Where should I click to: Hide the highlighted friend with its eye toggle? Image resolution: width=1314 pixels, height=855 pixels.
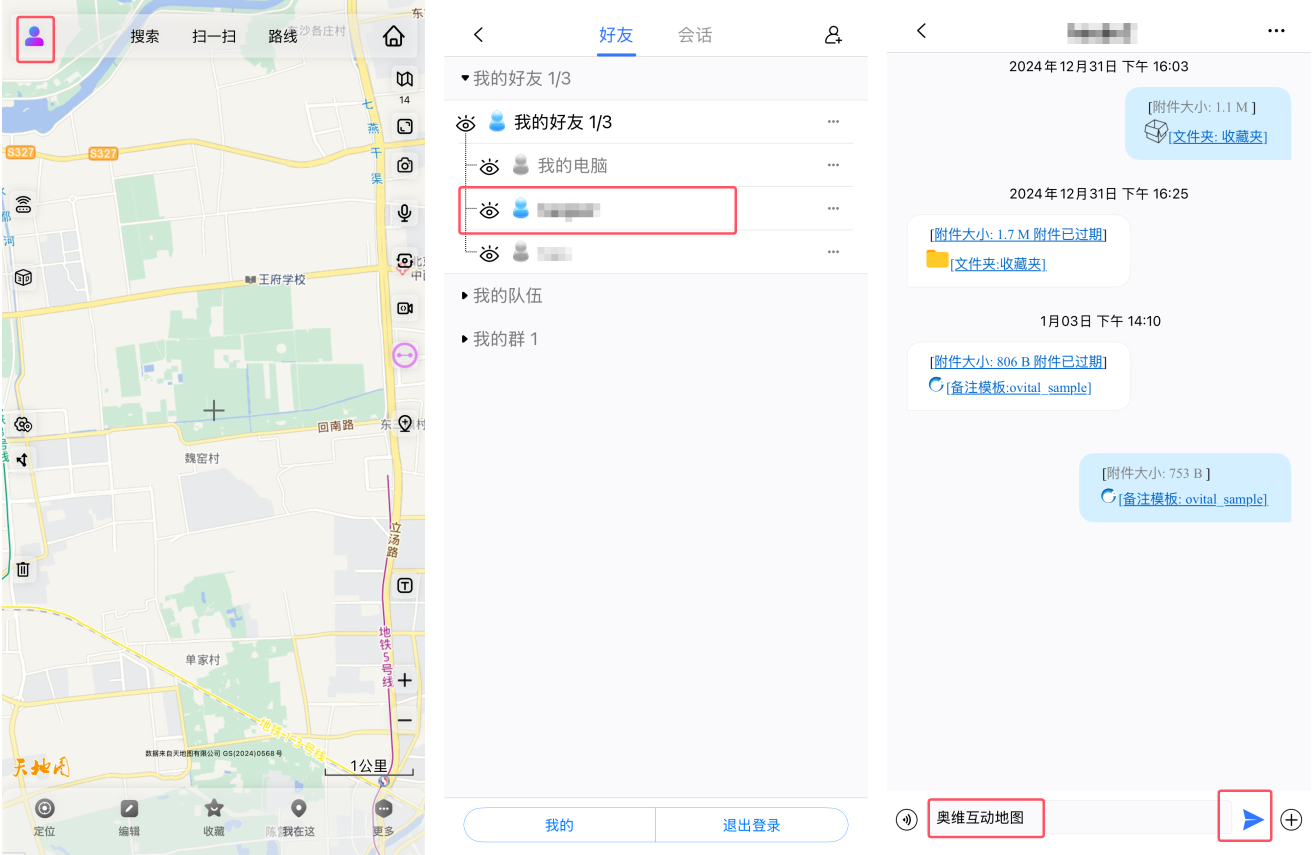pyautogui.click(x=489, y=210)
